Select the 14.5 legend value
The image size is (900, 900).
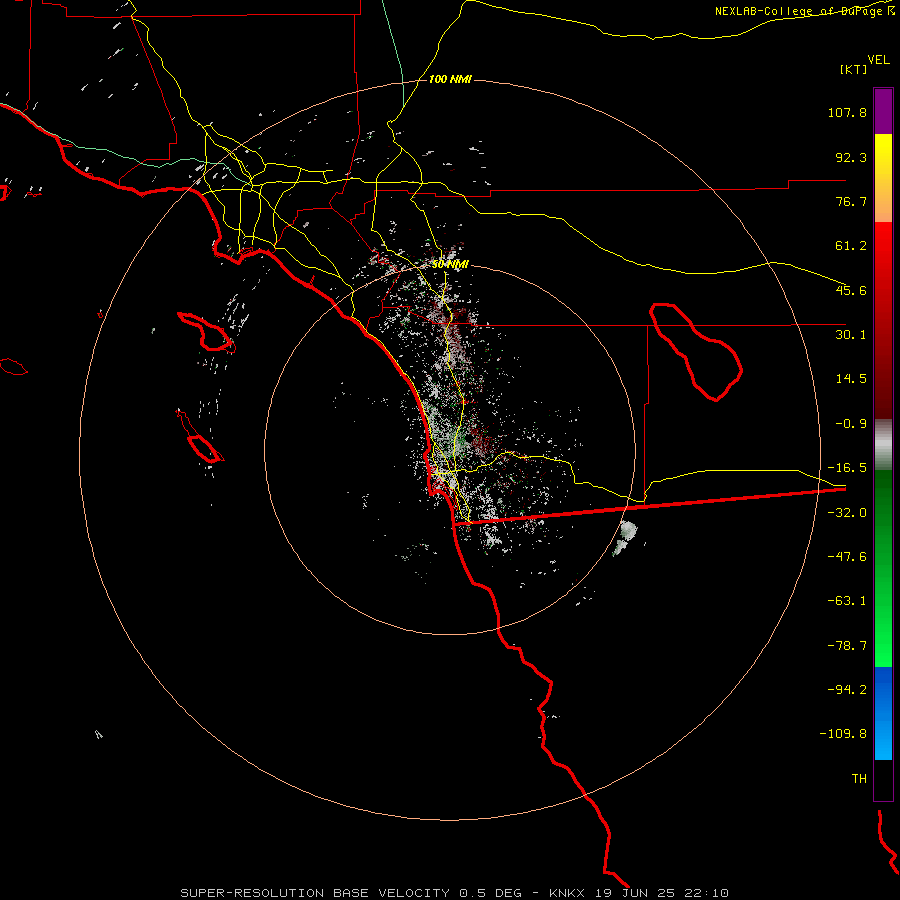851,379
